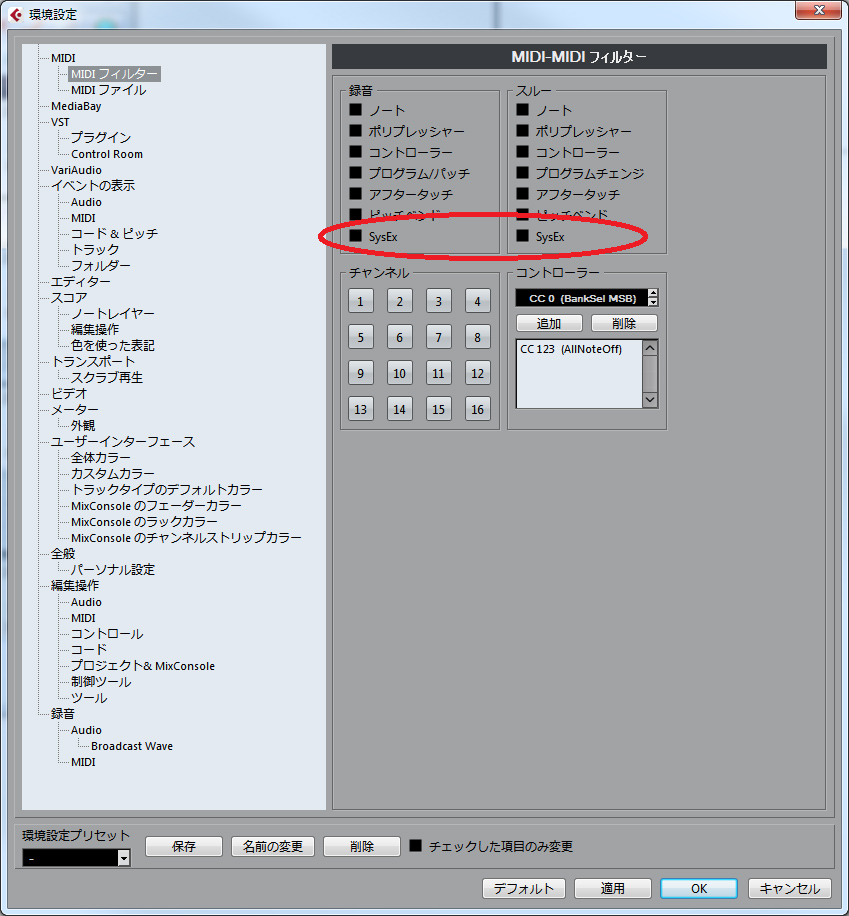This screenshot has height=916, width=849.
Task: Open カスタムカラー settings
Action: pyautogui.click(x=113, y=474)
